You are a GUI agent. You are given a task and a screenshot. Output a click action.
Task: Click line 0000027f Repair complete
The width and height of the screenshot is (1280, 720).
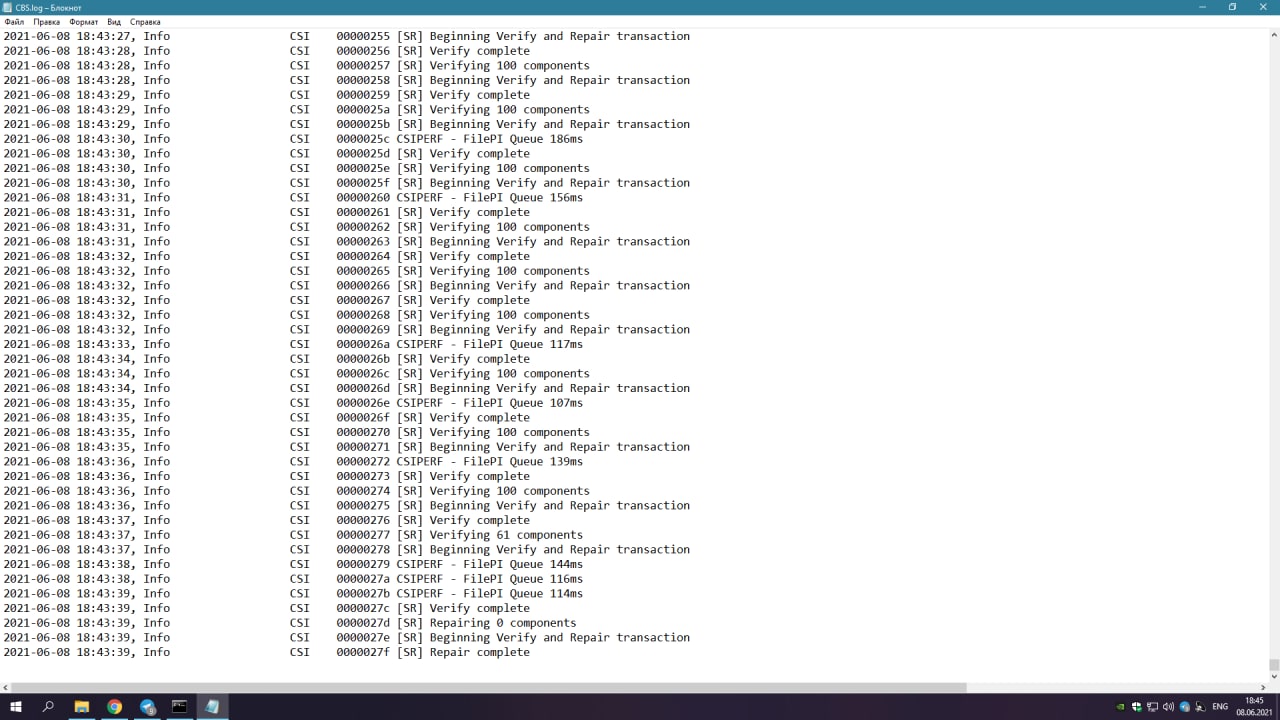[266, 652]
